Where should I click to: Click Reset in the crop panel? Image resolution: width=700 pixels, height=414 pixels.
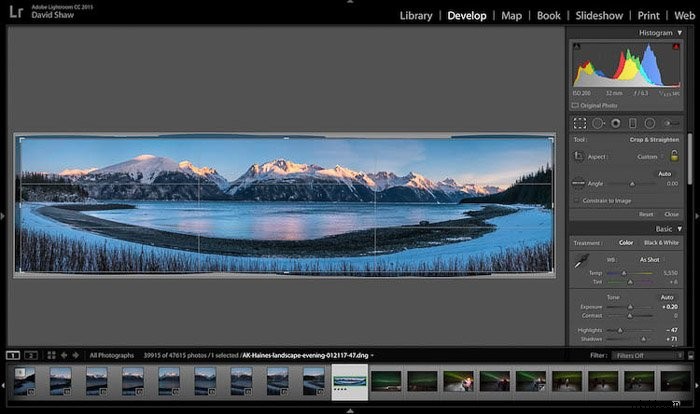tap(646, 214)
